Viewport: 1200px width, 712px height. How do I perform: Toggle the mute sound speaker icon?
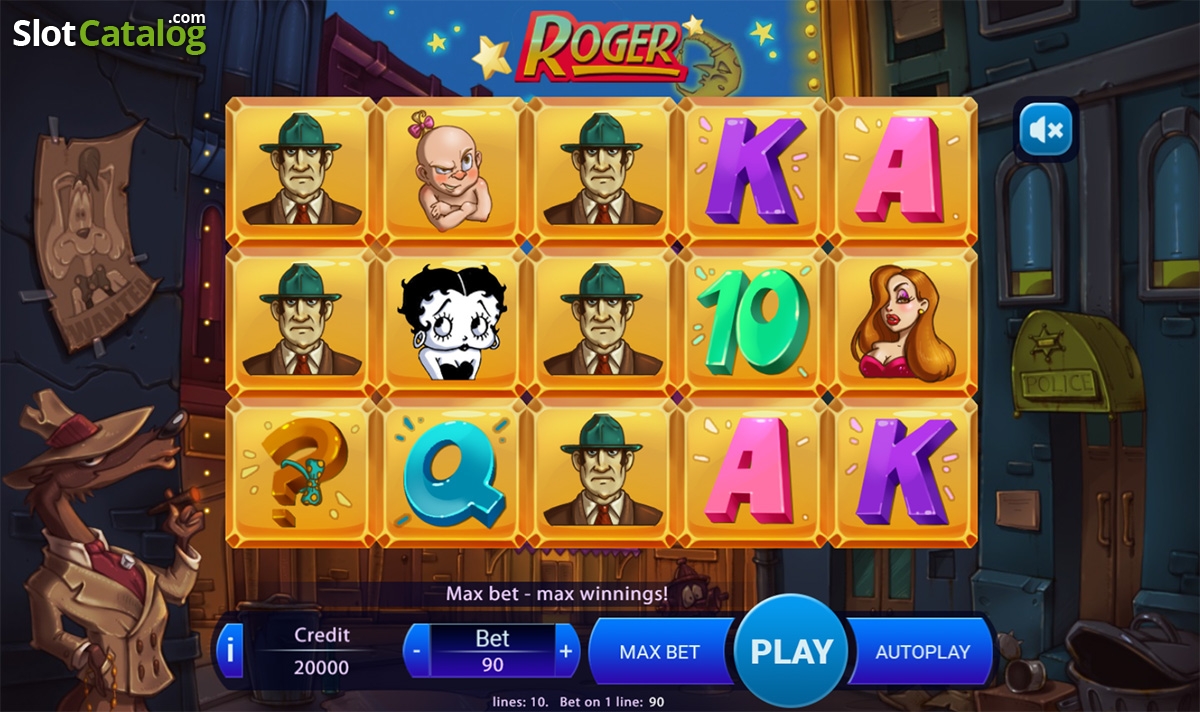tap(1045, 128)
